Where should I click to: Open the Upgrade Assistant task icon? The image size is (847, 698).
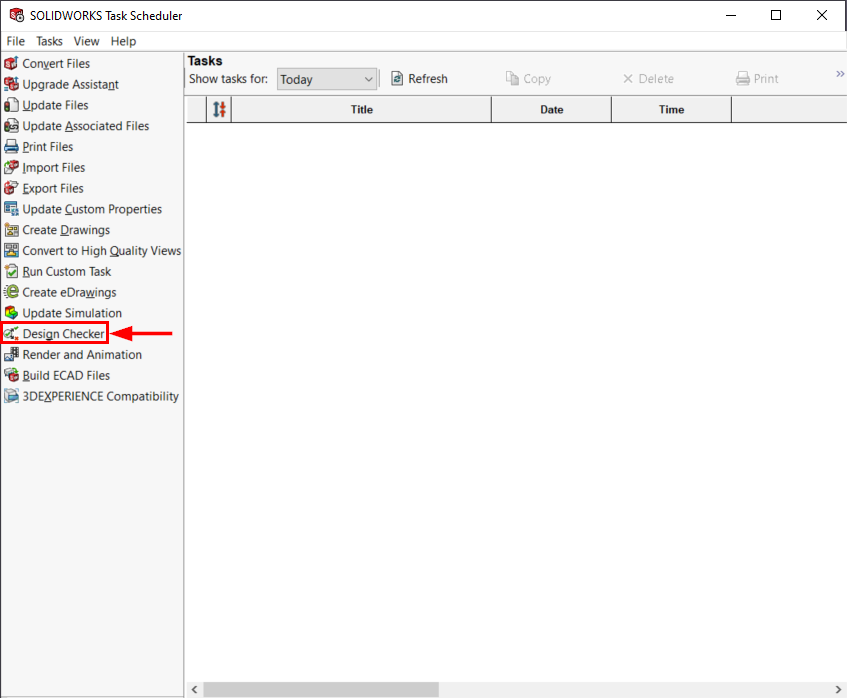(x=11, y=85)
